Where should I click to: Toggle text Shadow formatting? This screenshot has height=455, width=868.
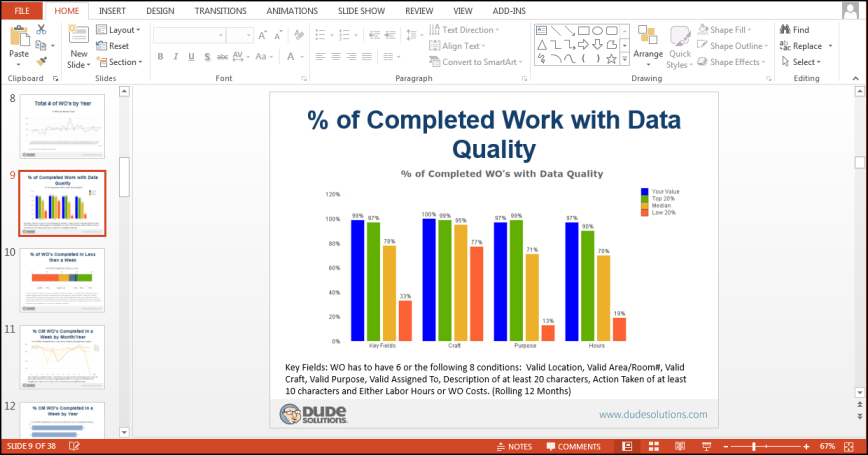click(x=207, y=56)
